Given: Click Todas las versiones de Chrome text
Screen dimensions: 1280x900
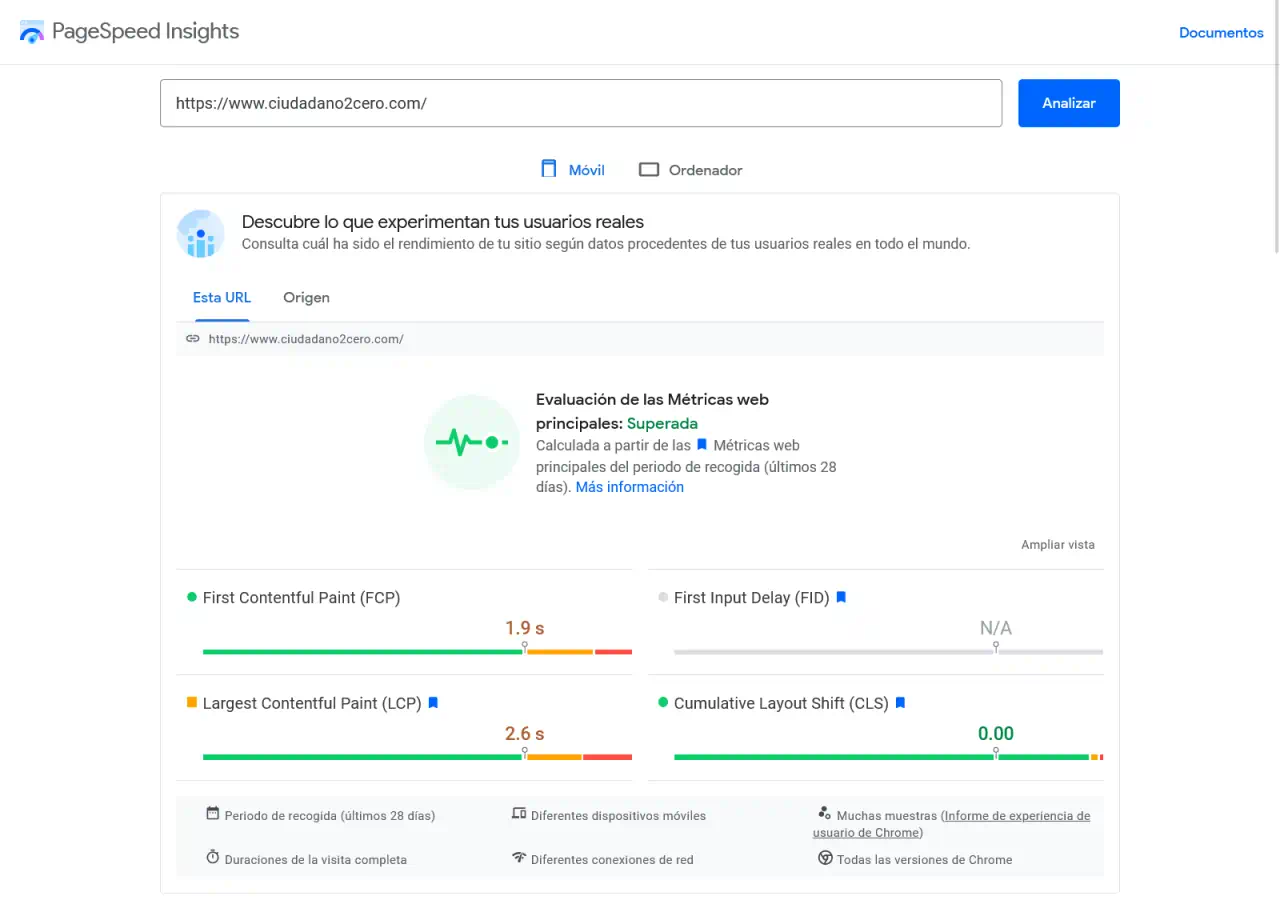Looking at the screenshot, I should coord(925,860).
